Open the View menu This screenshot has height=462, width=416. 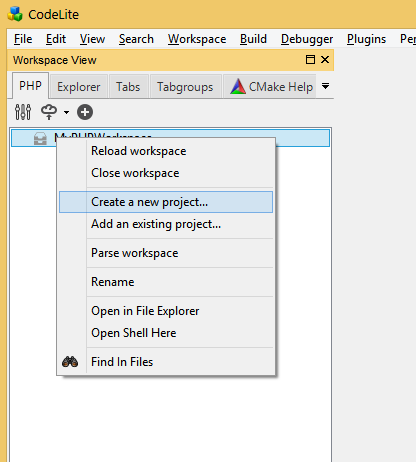click(x=92, y=39)
